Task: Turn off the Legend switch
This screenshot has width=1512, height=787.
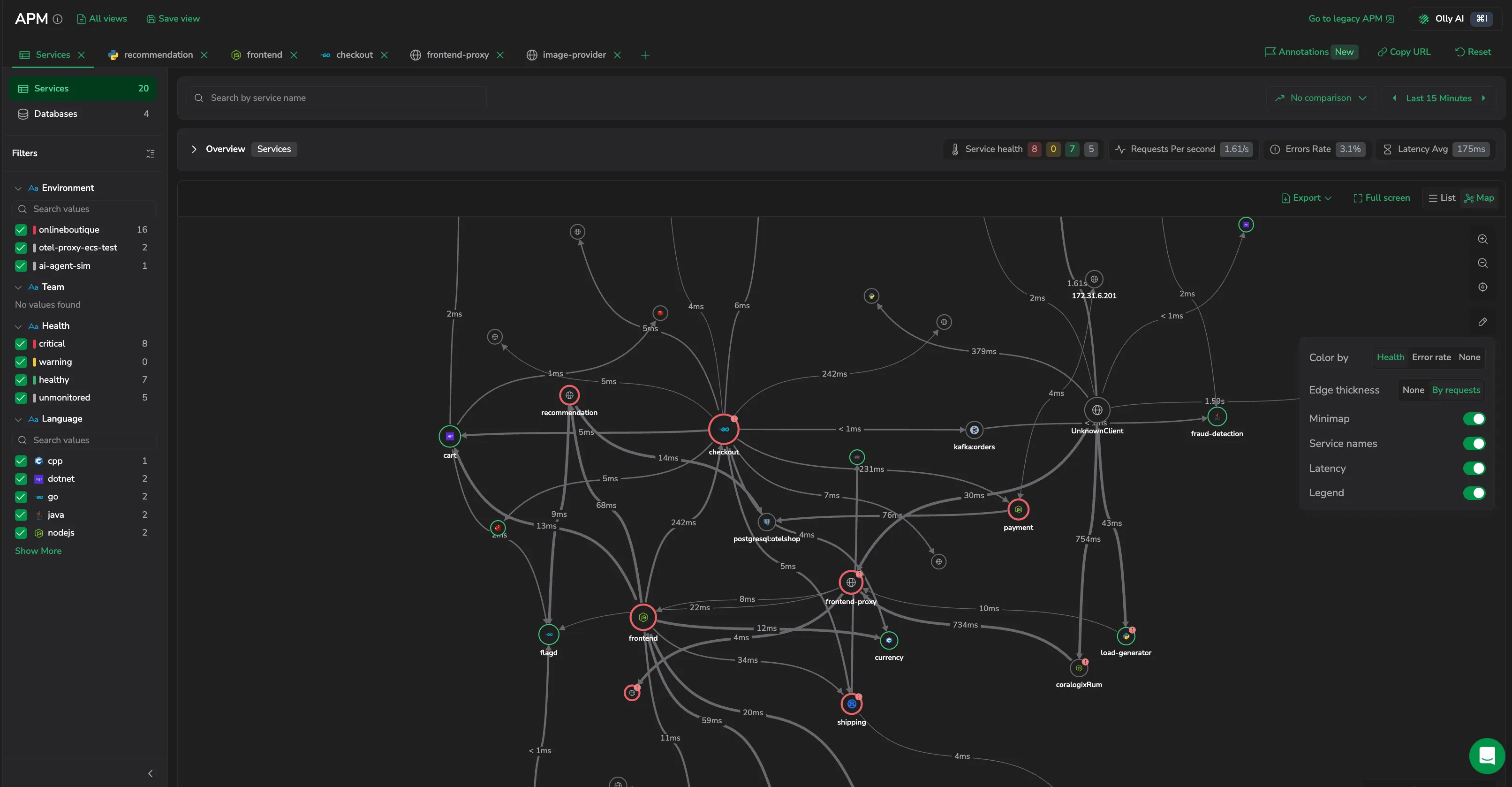Action: (1474, 493)
